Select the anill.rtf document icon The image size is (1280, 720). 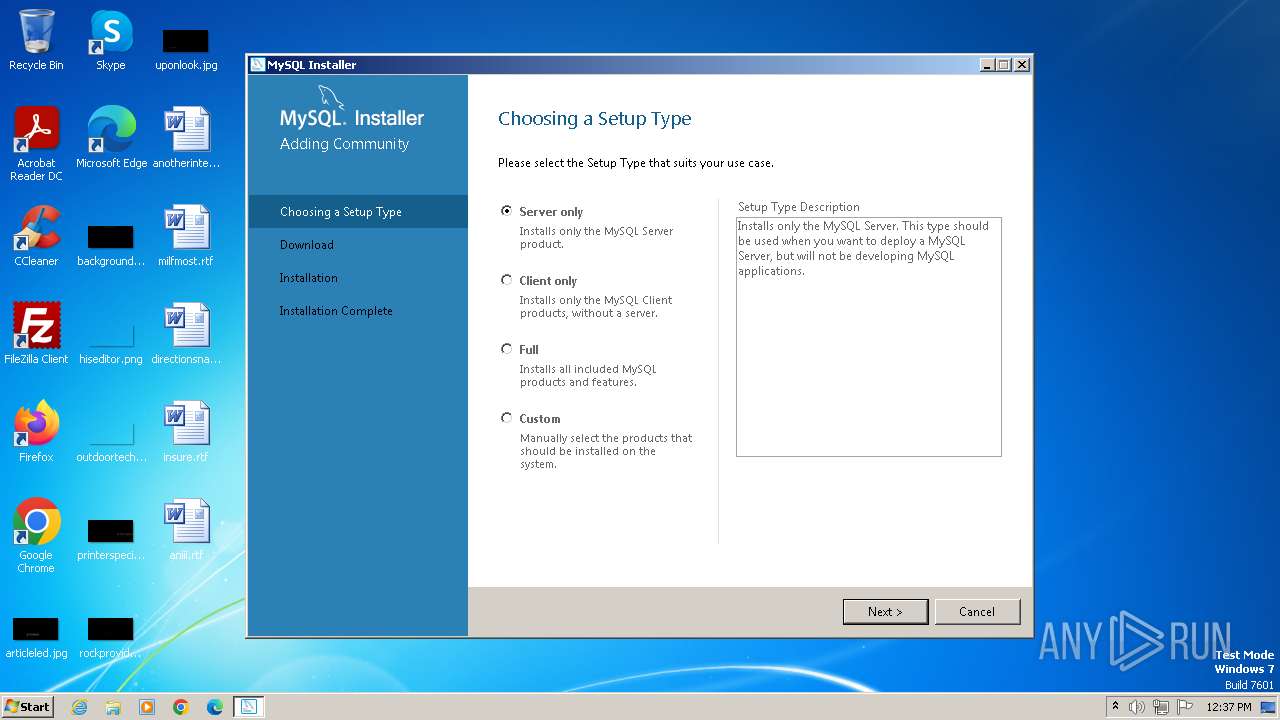click(186, 529)
